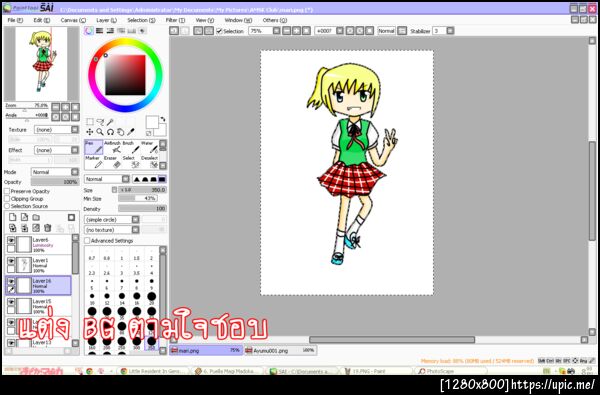
Task: Activate the Rotate view tool
Action: (110, 132)
